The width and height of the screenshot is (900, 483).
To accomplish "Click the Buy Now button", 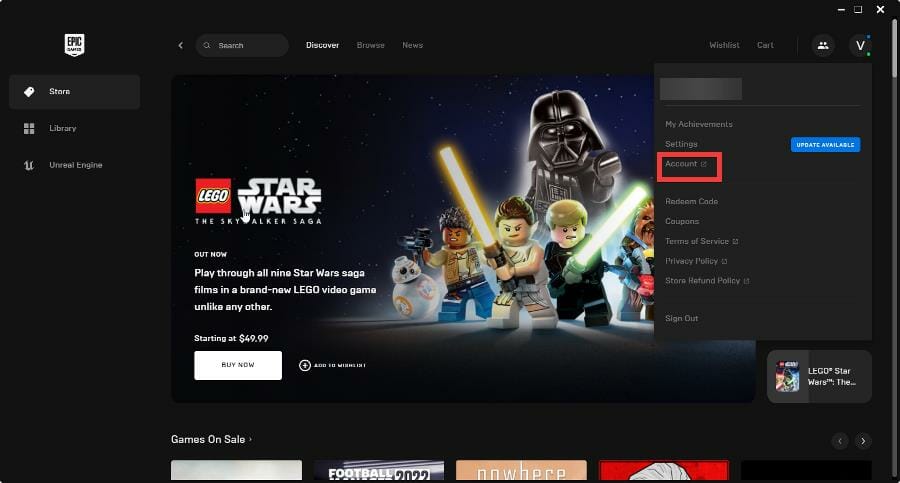I will (238, 365).
